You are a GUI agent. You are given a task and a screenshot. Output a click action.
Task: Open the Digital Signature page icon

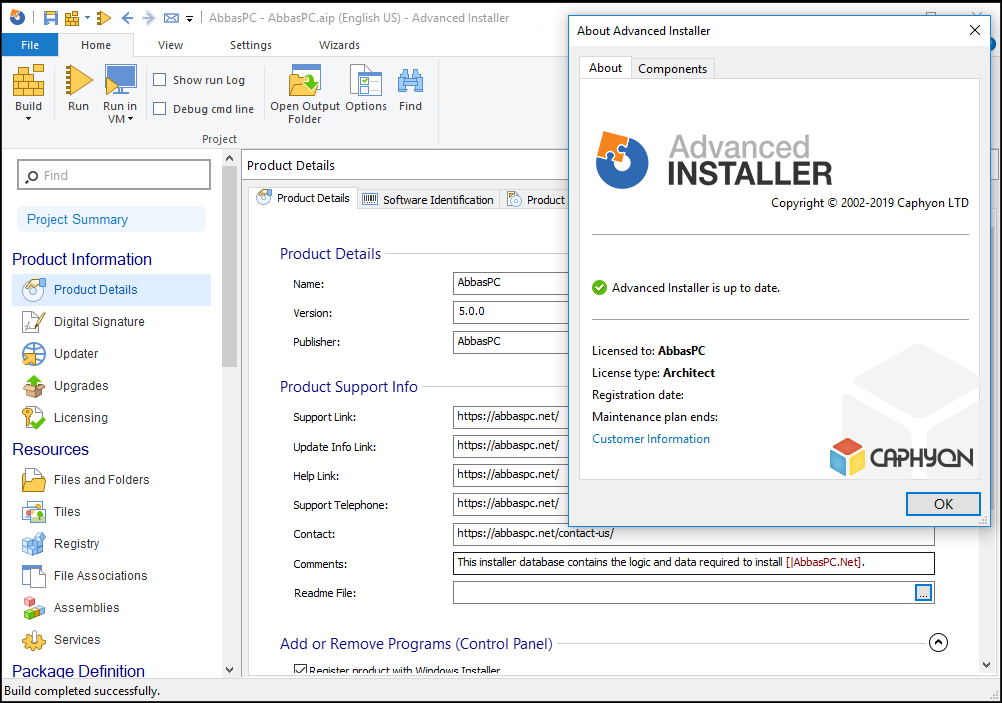pos(33,321)
